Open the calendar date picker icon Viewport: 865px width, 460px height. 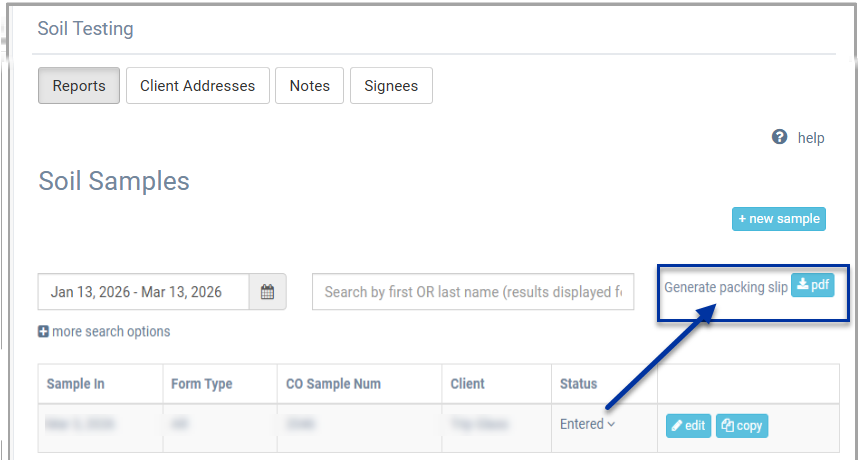(267, 292)
